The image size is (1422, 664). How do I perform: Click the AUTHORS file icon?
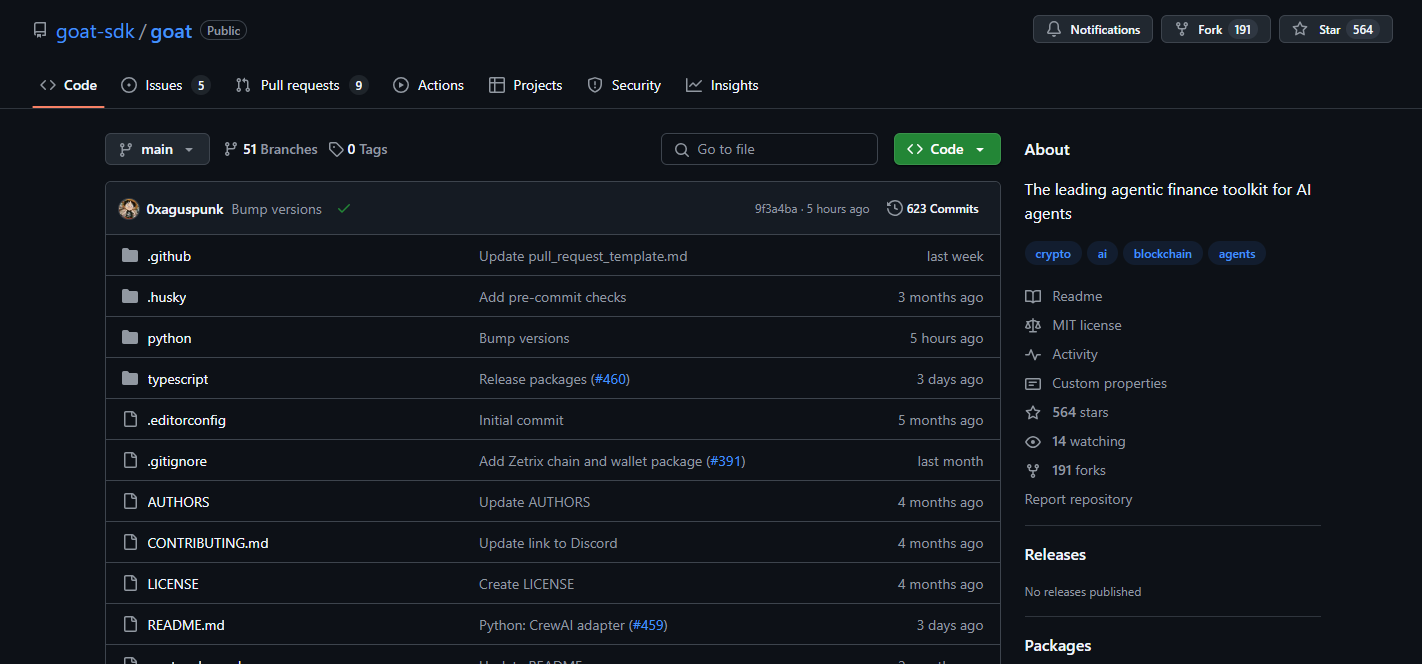coord(130,502)
